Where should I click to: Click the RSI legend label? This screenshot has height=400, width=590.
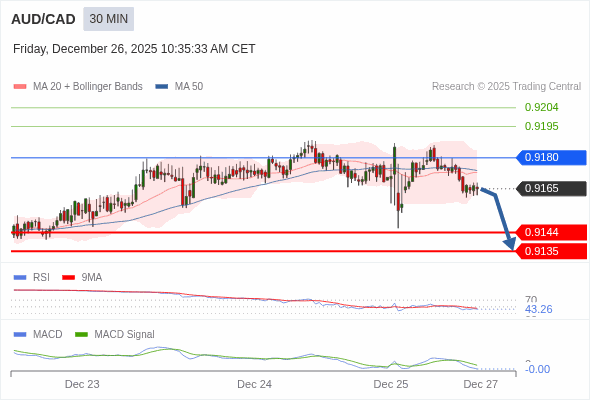coord(41,278)
